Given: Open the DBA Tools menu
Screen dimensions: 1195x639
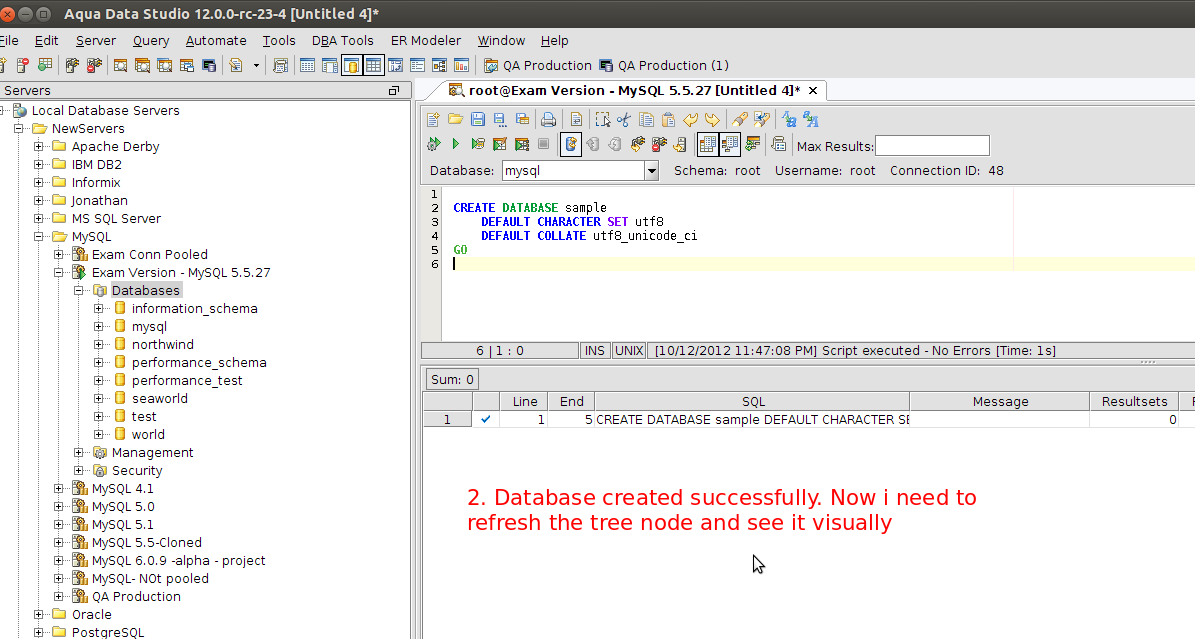Looking at the screenshot, I should coord(342,41).
